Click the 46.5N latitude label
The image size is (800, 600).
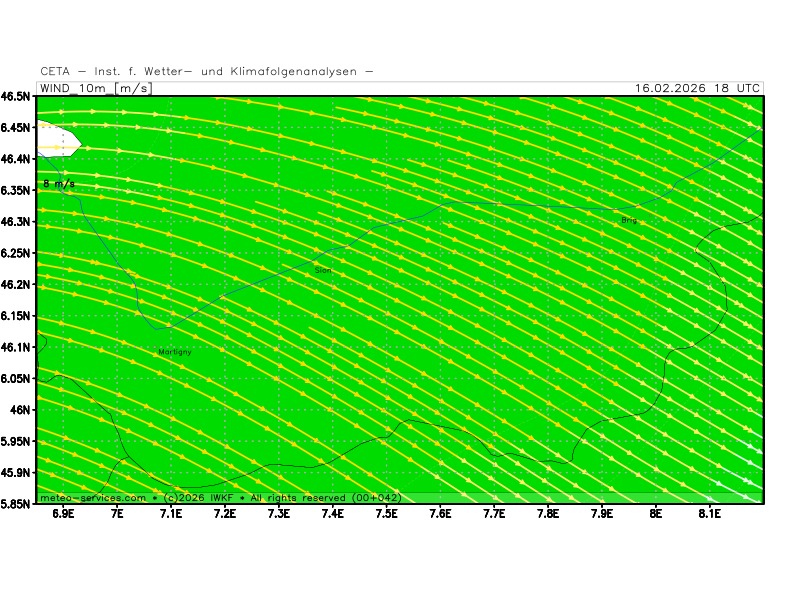tap(17, 97)
